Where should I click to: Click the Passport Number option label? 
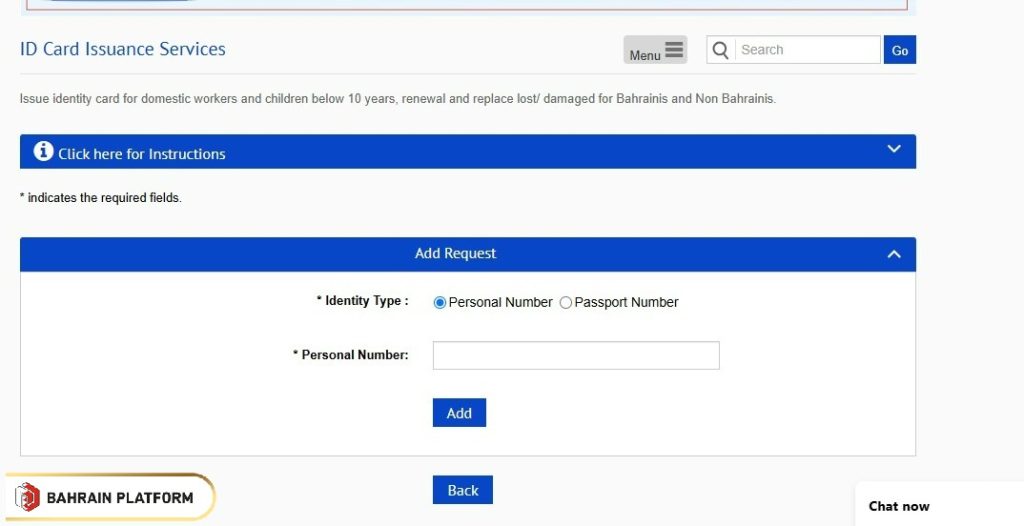click(x=626, y=303)
